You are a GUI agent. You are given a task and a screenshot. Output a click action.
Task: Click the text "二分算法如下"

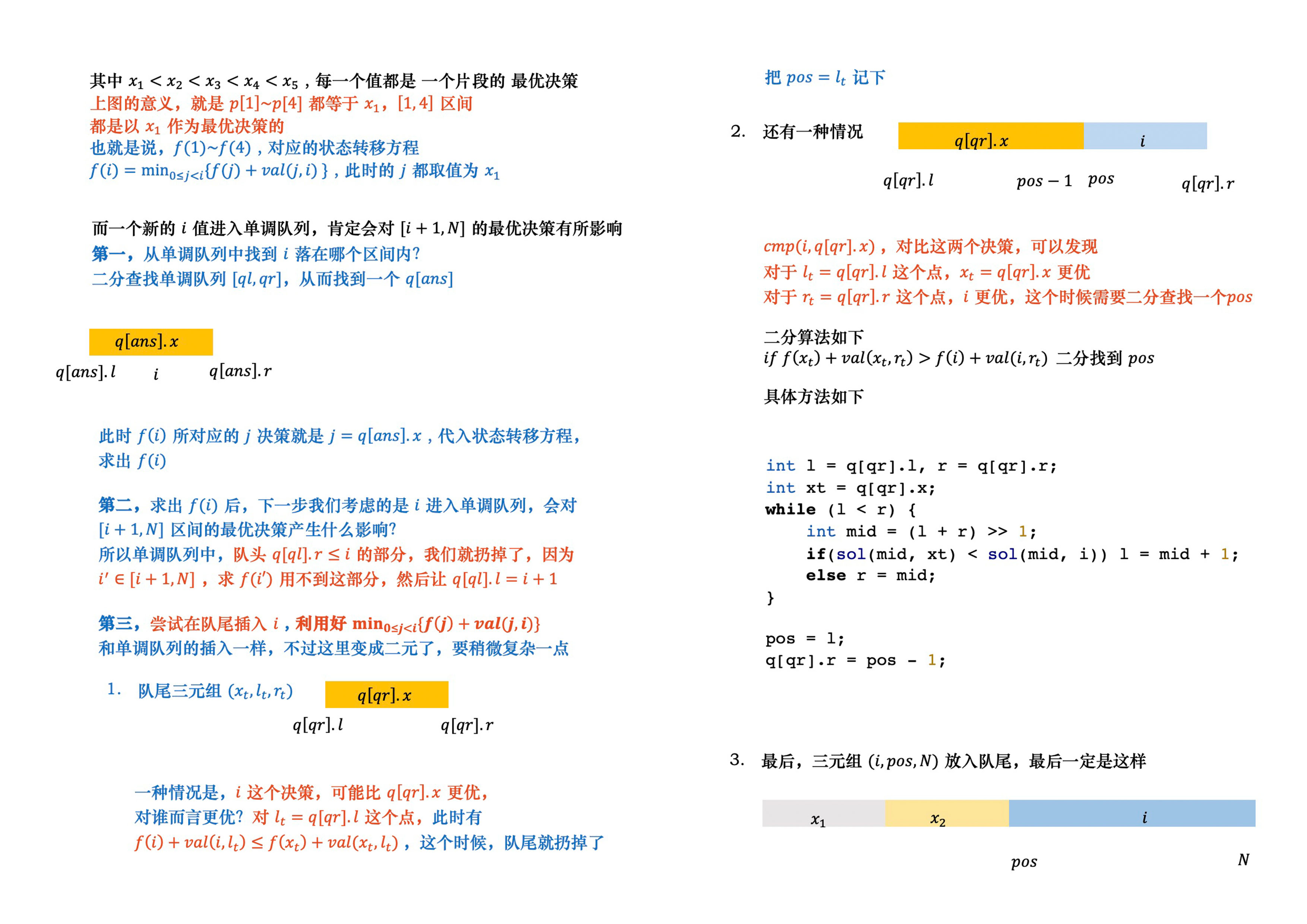pyautogui.click(x=813, y=337)
